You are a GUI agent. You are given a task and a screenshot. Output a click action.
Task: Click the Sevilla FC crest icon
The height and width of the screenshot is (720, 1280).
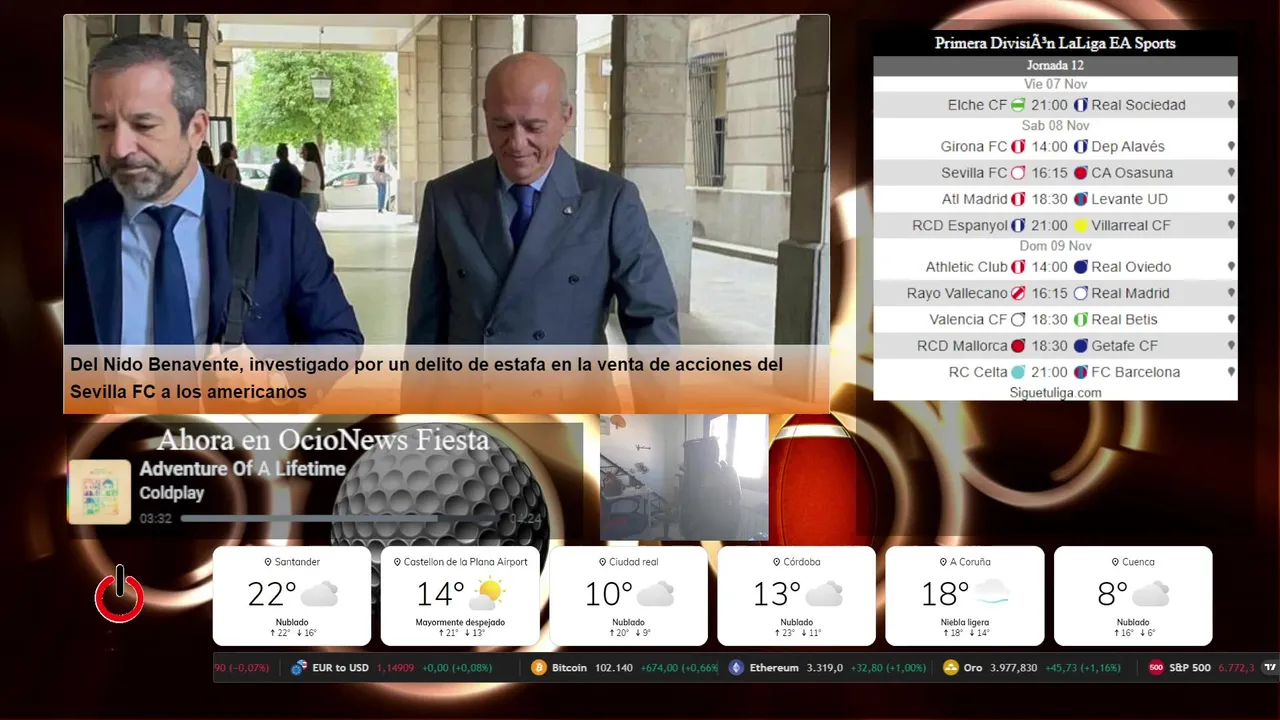pos(1018,173)
